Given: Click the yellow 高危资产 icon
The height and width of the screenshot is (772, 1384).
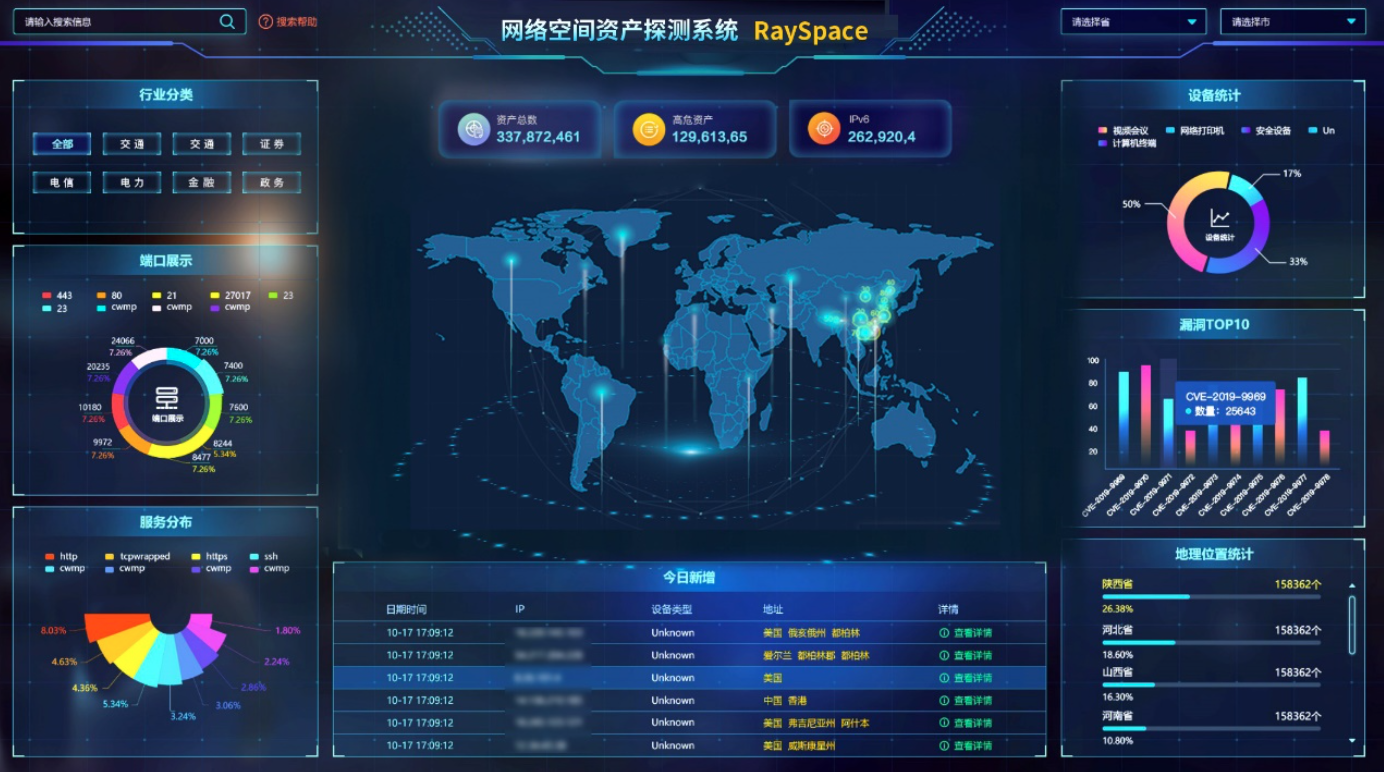Looking at the screenshot, I should [649, 129].
